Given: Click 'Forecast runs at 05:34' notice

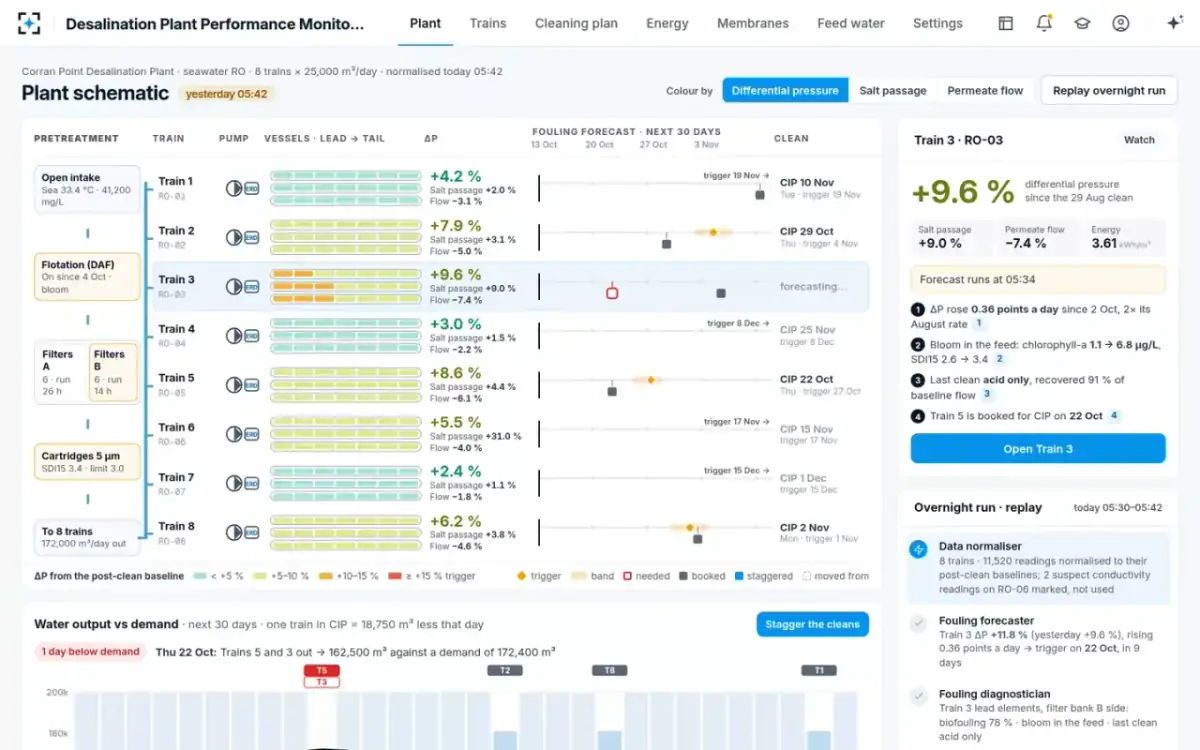Looking at the screenshot, I should 1038,280.
